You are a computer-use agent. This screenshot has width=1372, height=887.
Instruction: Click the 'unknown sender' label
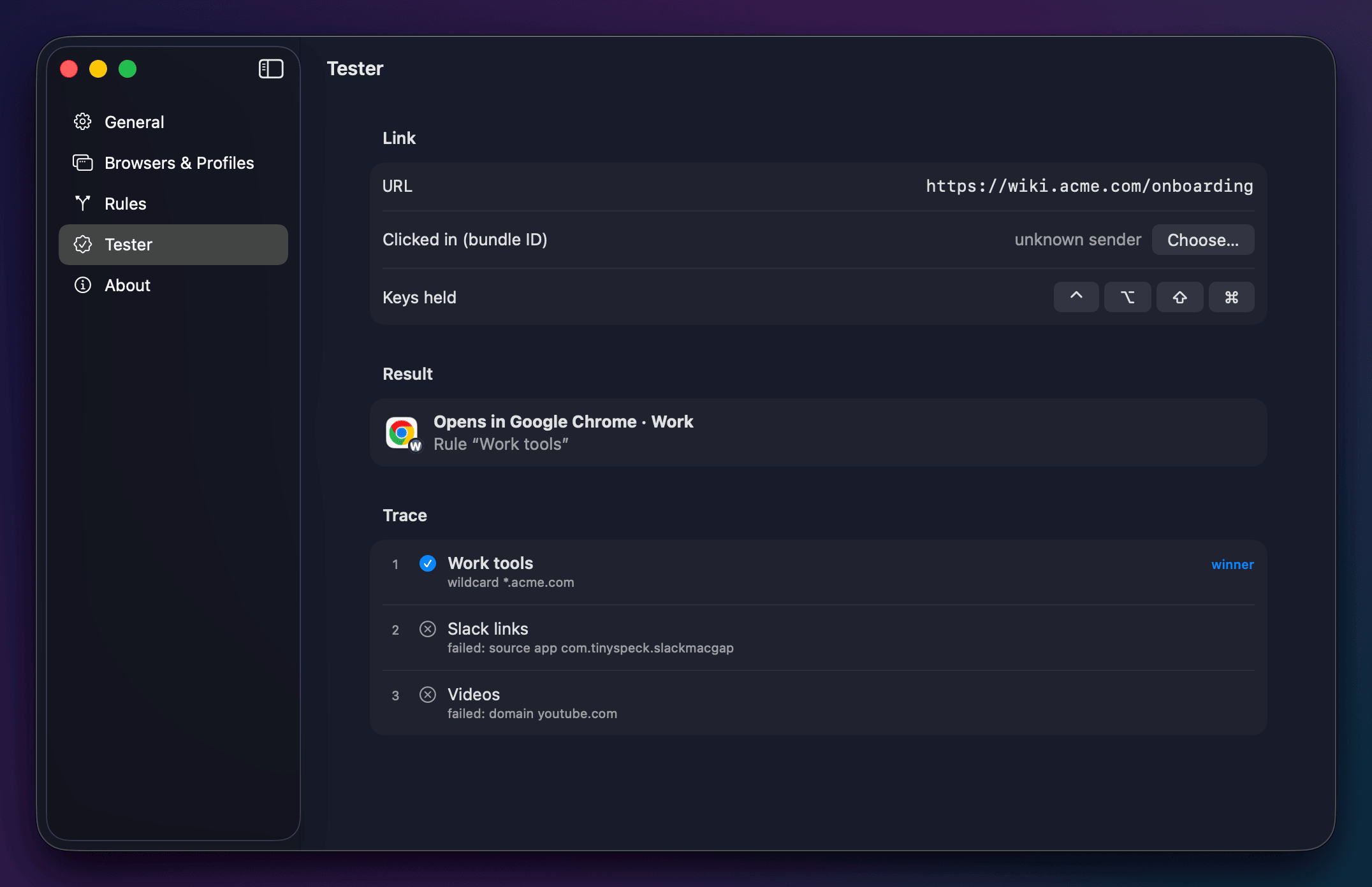point(1078,240)
